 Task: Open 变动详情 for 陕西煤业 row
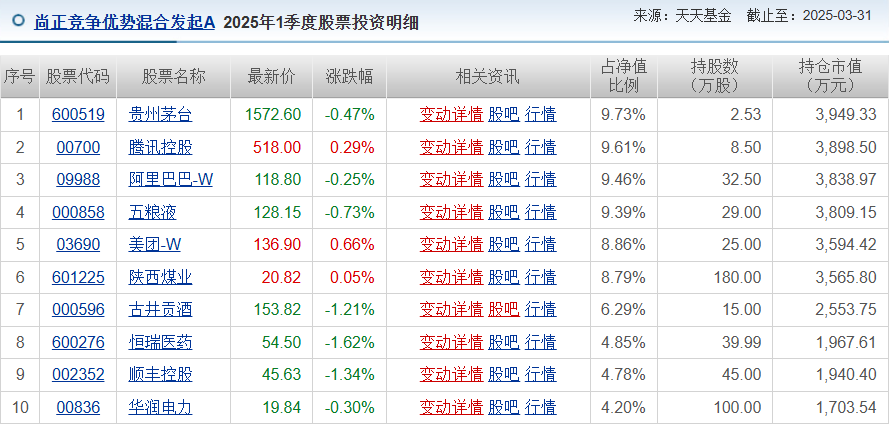coord(451,277)
